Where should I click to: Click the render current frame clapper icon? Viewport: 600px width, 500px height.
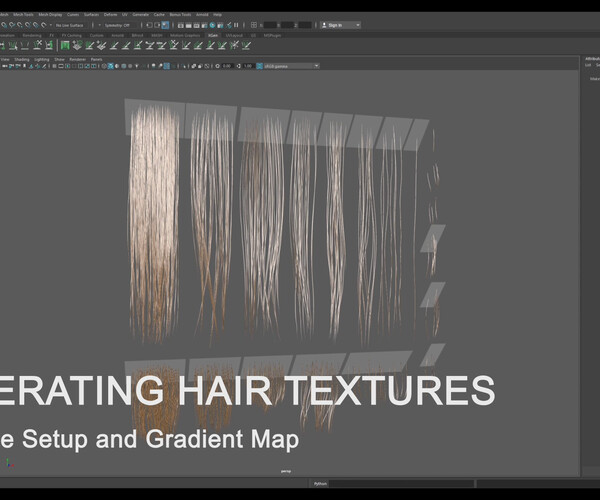tap(189, 25)
